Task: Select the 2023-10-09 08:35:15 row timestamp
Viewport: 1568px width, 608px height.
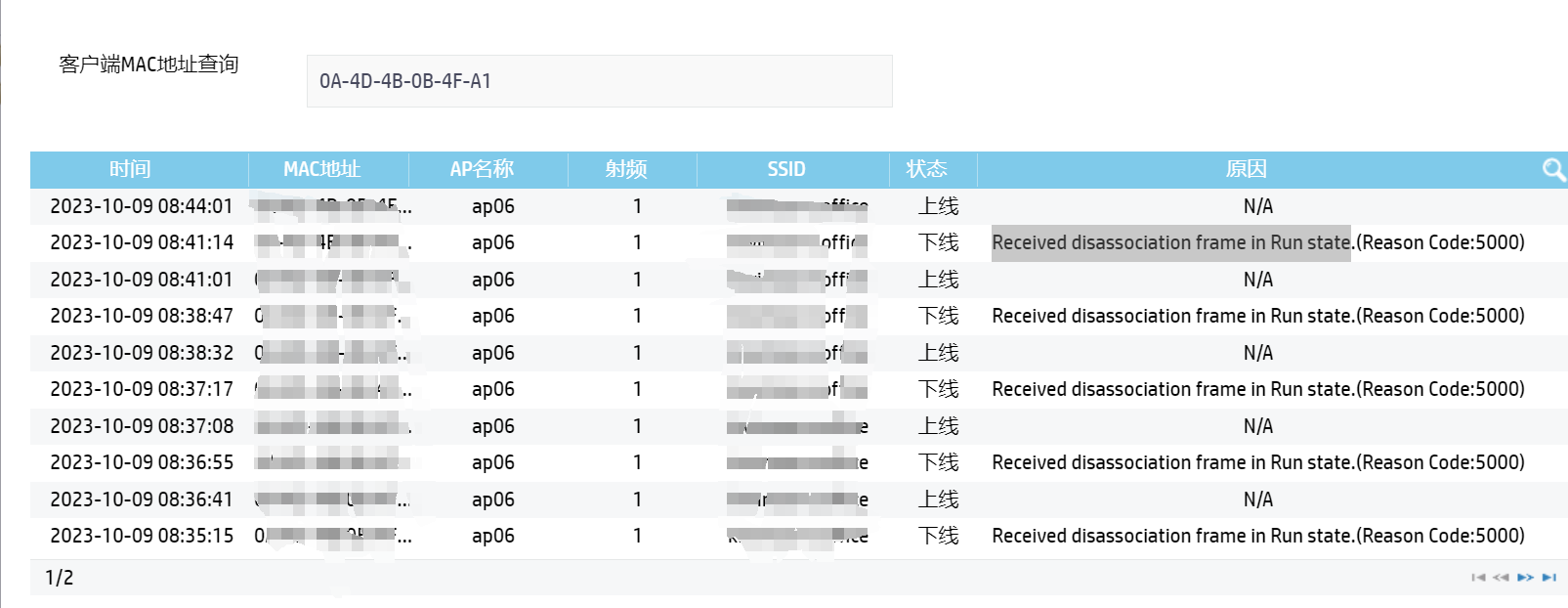Action: (x=142, y=536)
